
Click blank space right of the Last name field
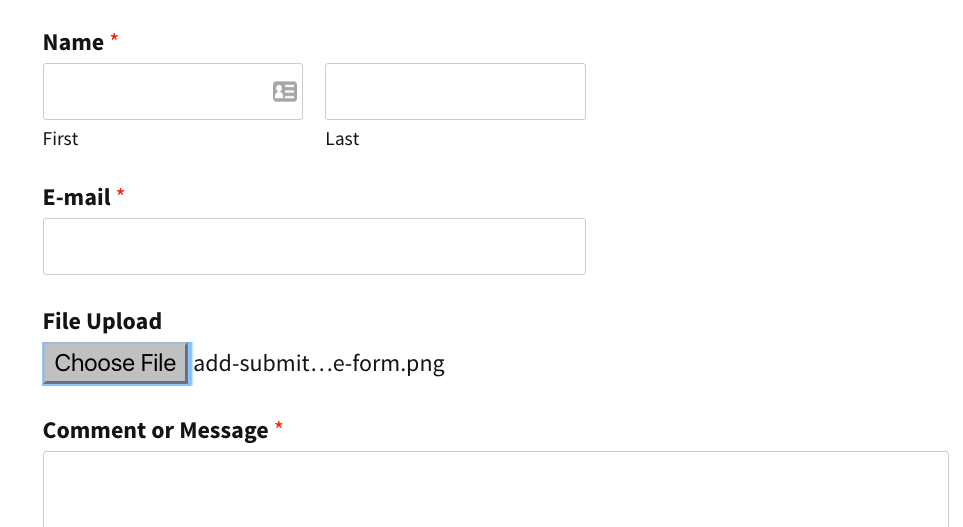click(768, 92)
